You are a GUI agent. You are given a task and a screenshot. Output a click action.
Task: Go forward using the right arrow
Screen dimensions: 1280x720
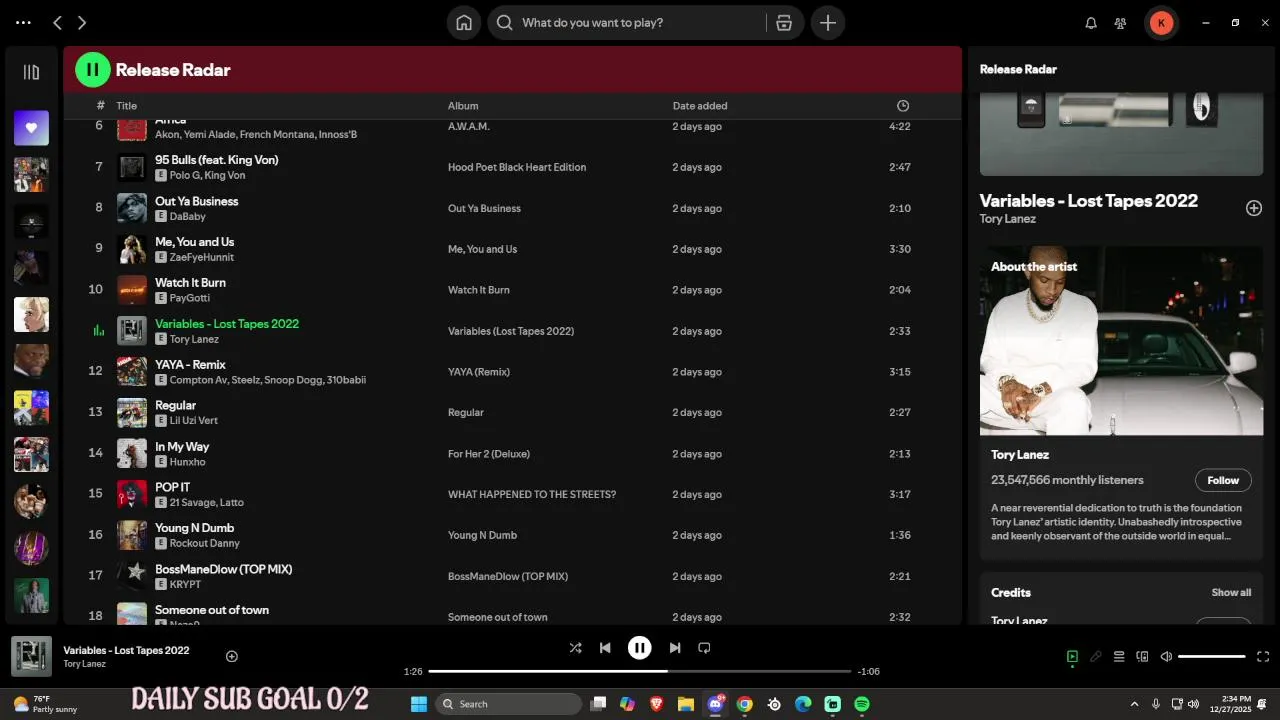[x=82, y=22]
